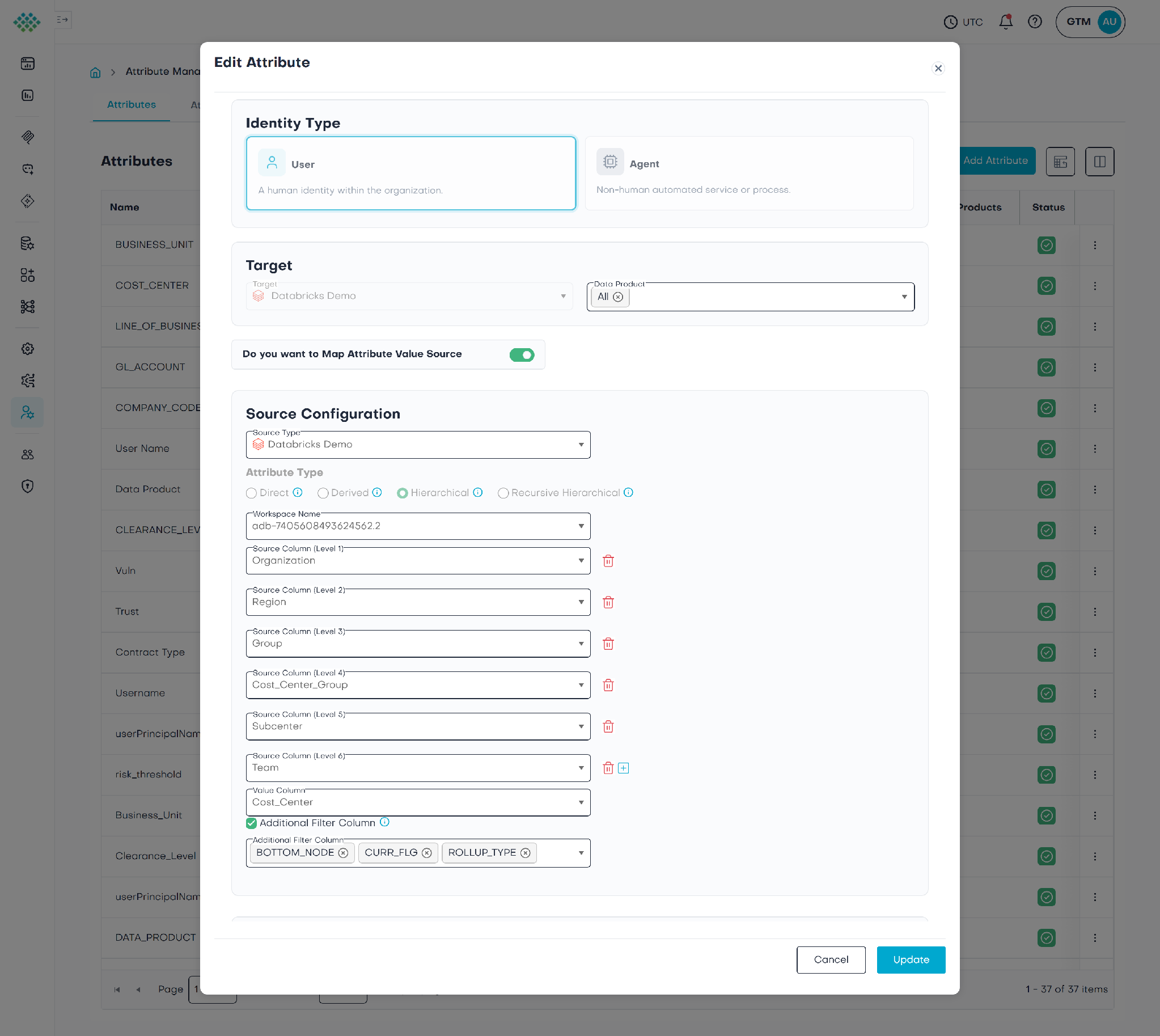
Task: Click the UTC clock icon
Action: coord(951,22)
